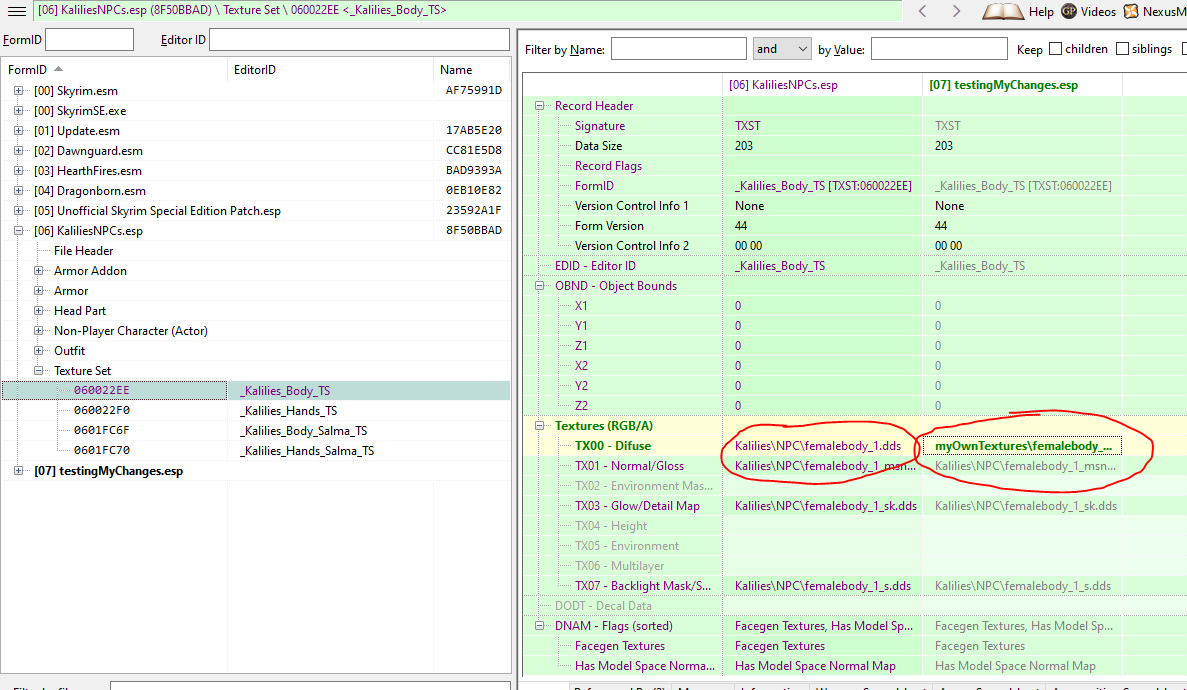Enable the Keep siblings checkbox
The height and width of the screenshot is (690, 1187).
coord(1122,48)
